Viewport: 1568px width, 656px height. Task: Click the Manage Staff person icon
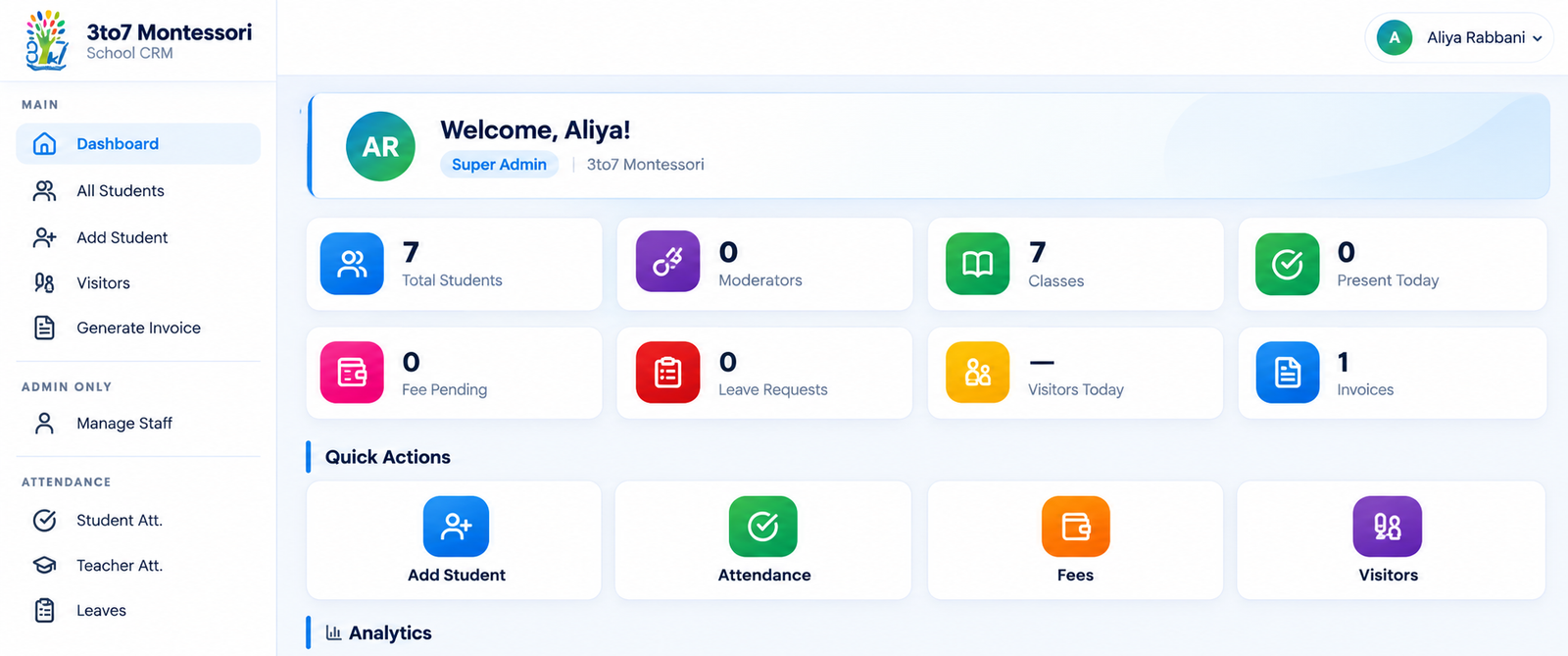point(44,424)
